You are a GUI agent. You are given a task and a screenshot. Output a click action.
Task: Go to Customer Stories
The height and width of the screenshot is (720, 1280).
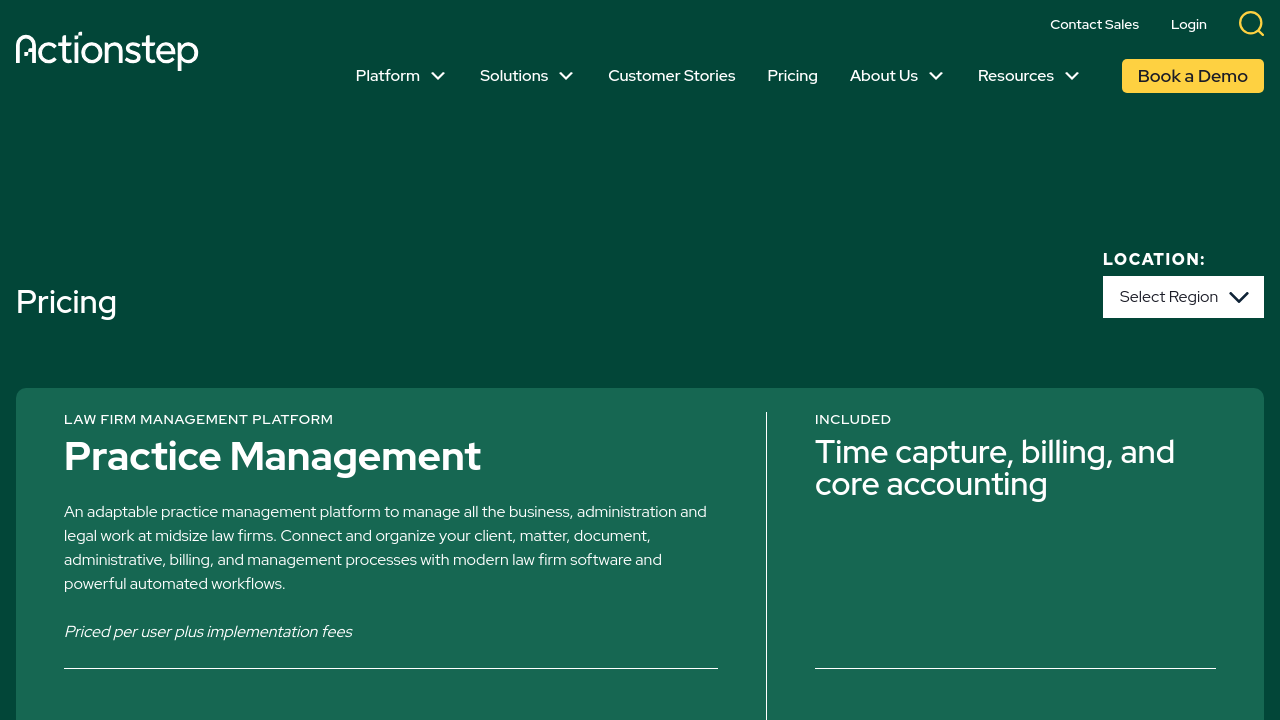[x=671, y=76]
